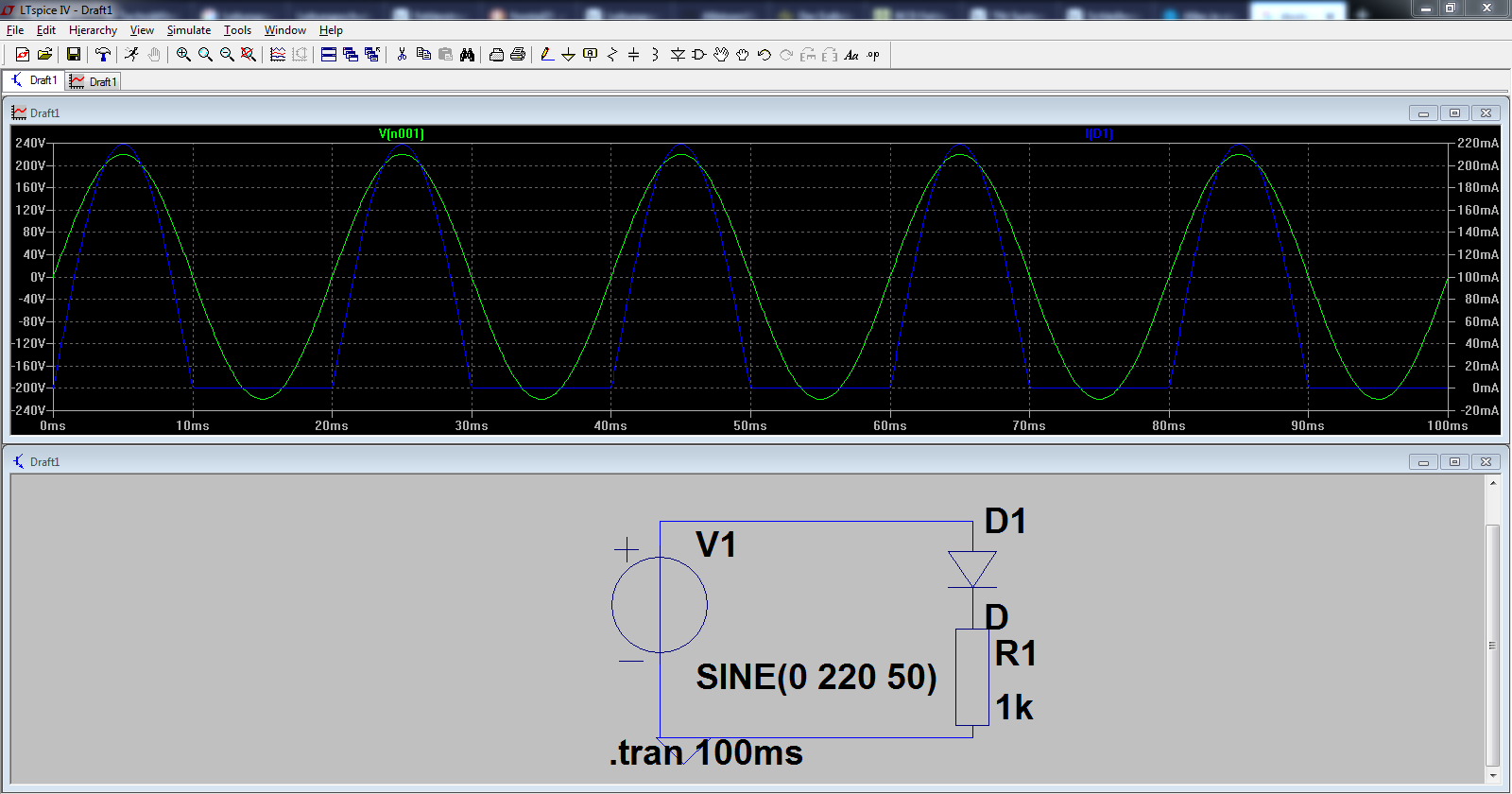
Task: Run the simulation with the running-man icon
Action: tap(131, 55)
